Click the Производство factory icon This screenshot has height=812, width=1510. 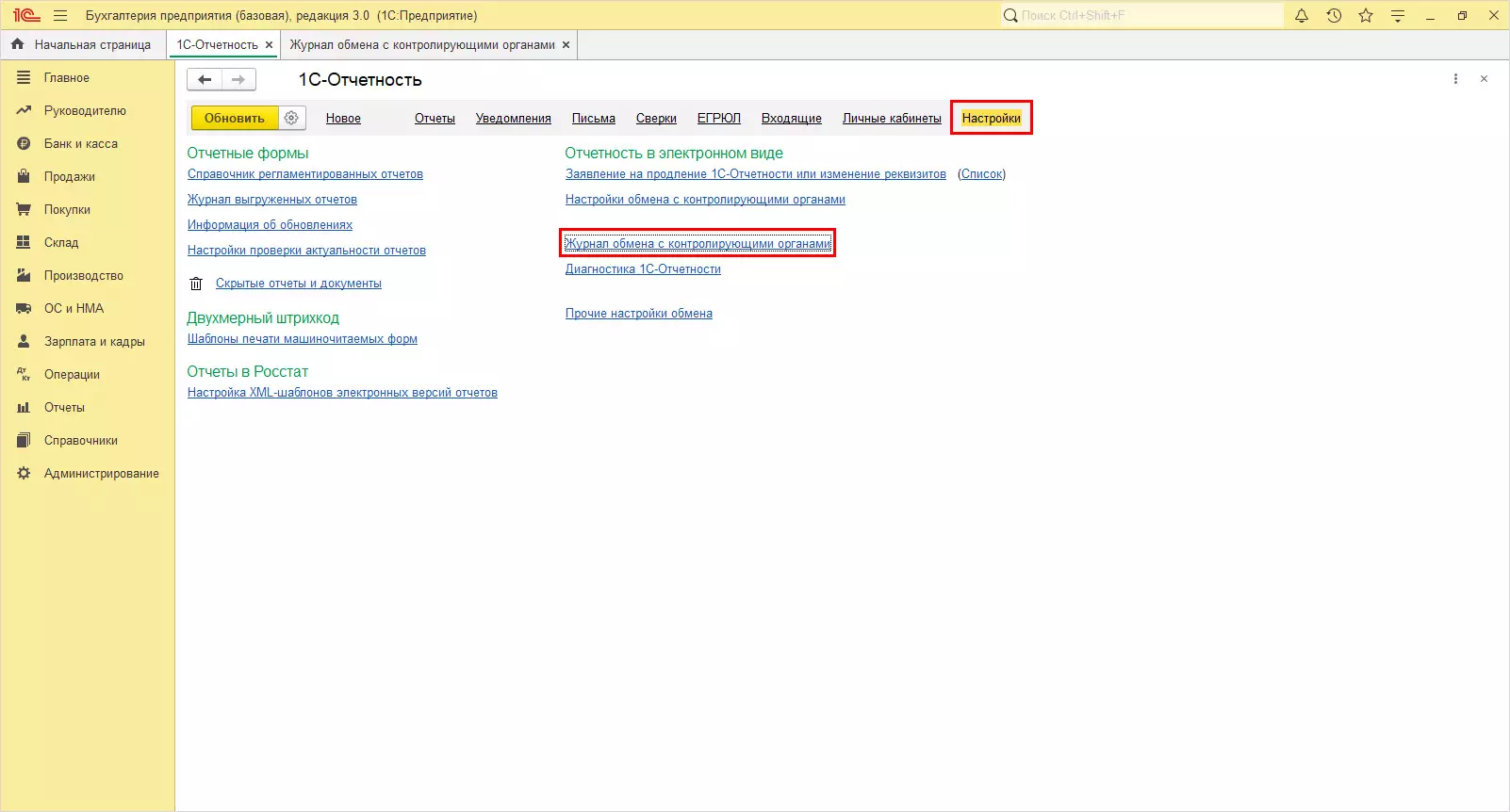24,275
